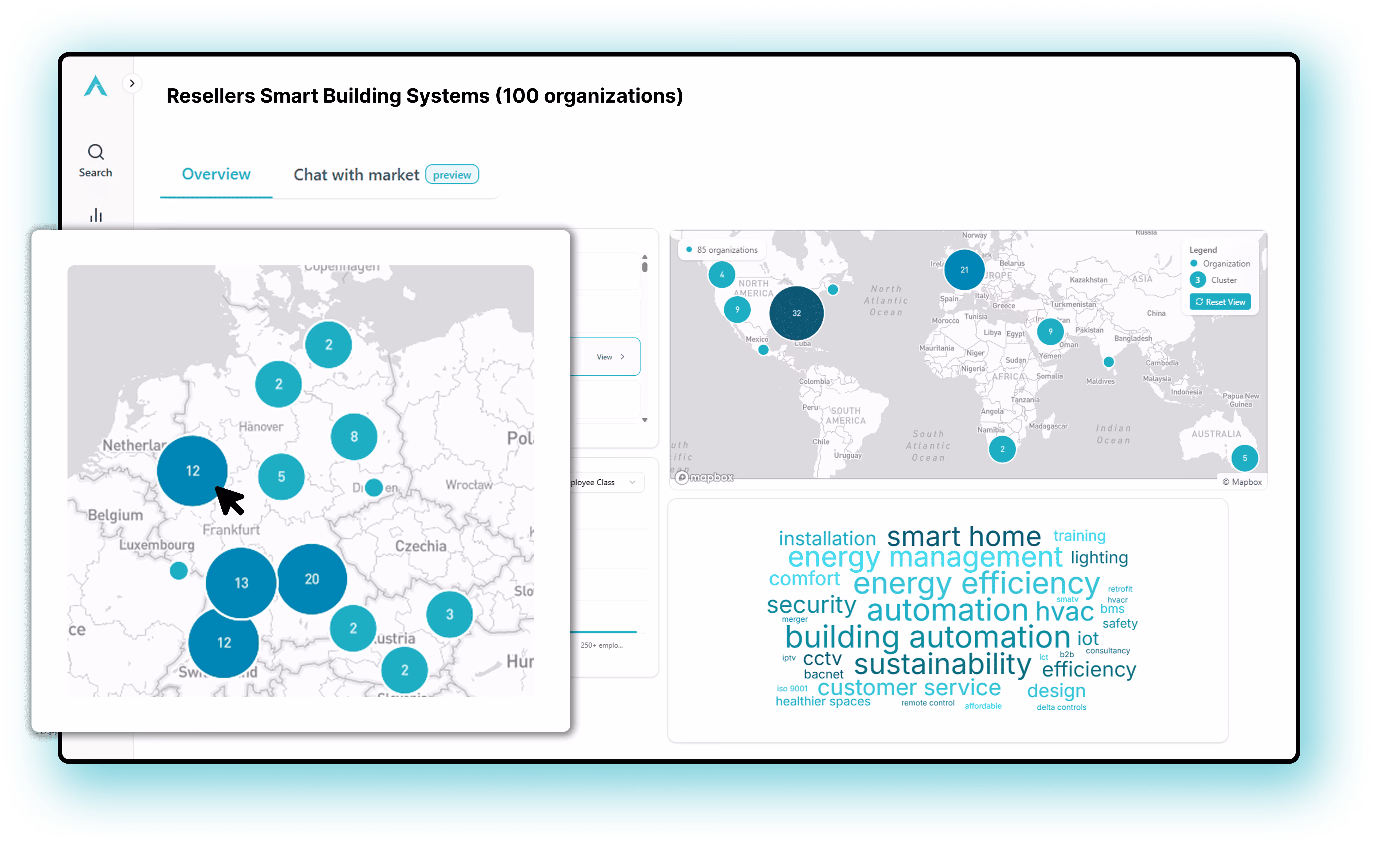The width and height of the screenshot is (1400, 844).
Task: Click 'building automation' in the word cloud
Action: point(928,637)
